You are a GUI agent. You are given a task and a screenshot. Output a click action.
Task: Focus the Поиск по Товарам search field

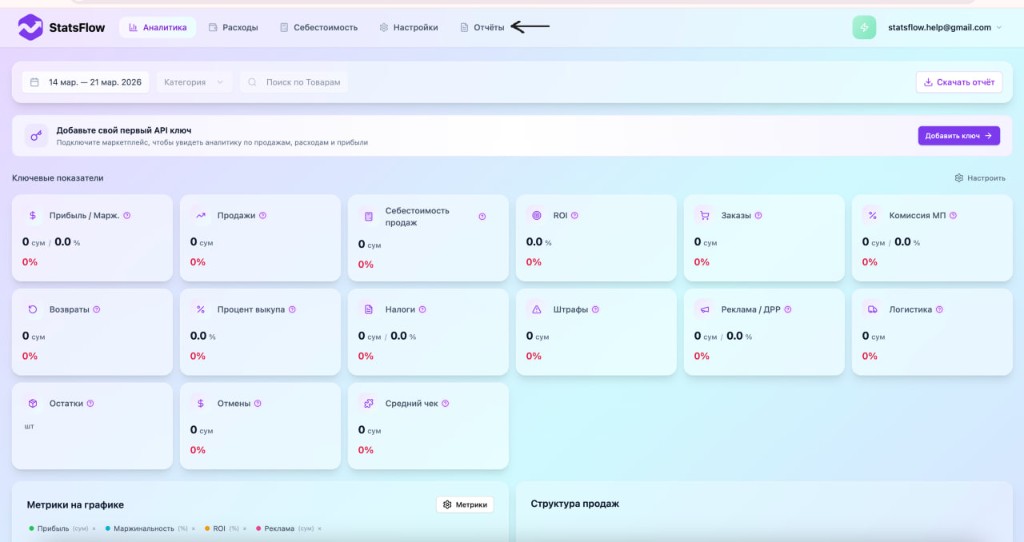(295, 82)
